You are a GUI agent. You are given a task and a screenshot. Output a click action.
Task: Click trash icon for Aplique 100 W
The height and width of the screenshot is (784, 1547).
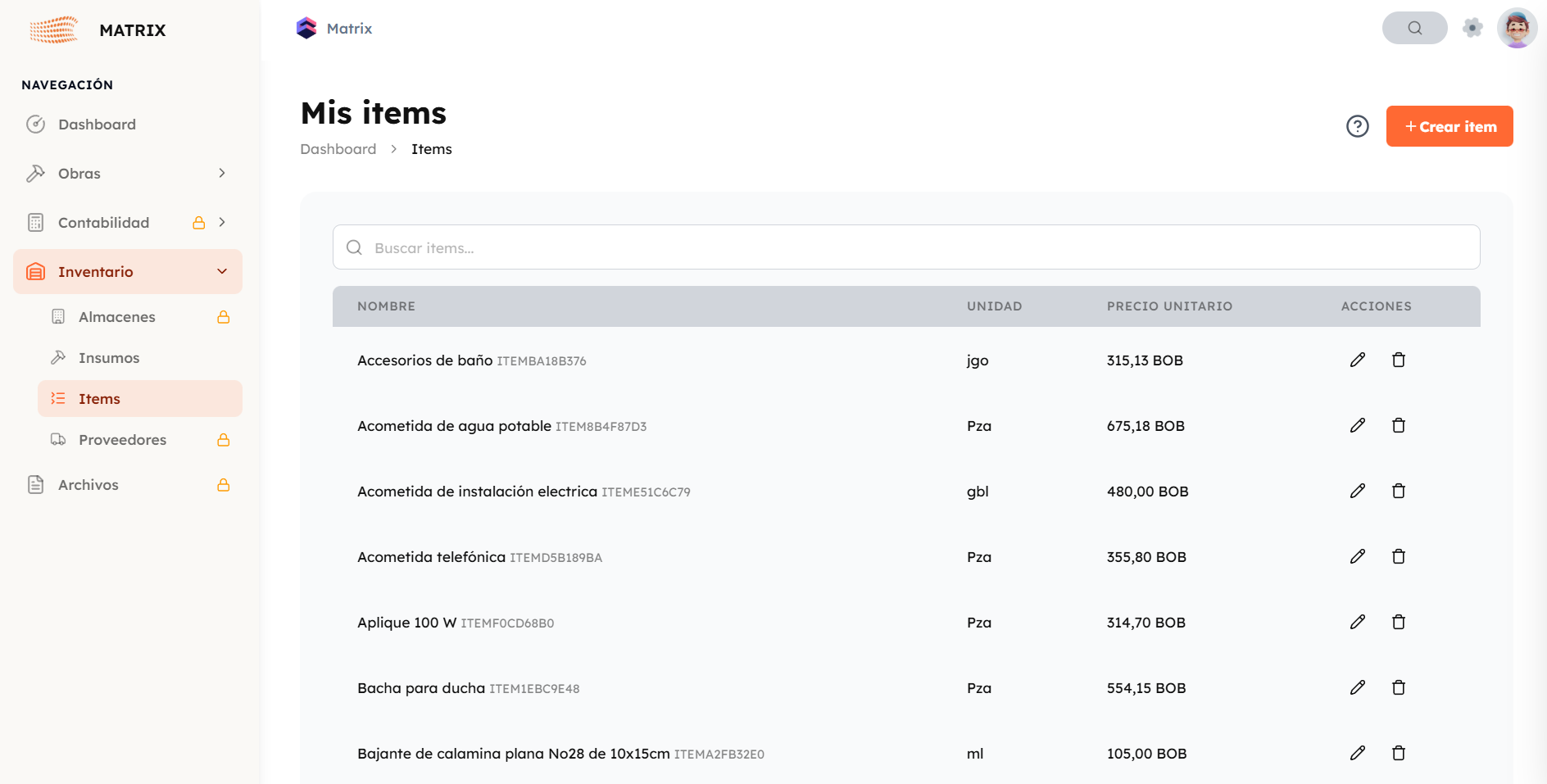pyautogui.click(x=1399, y=622)
